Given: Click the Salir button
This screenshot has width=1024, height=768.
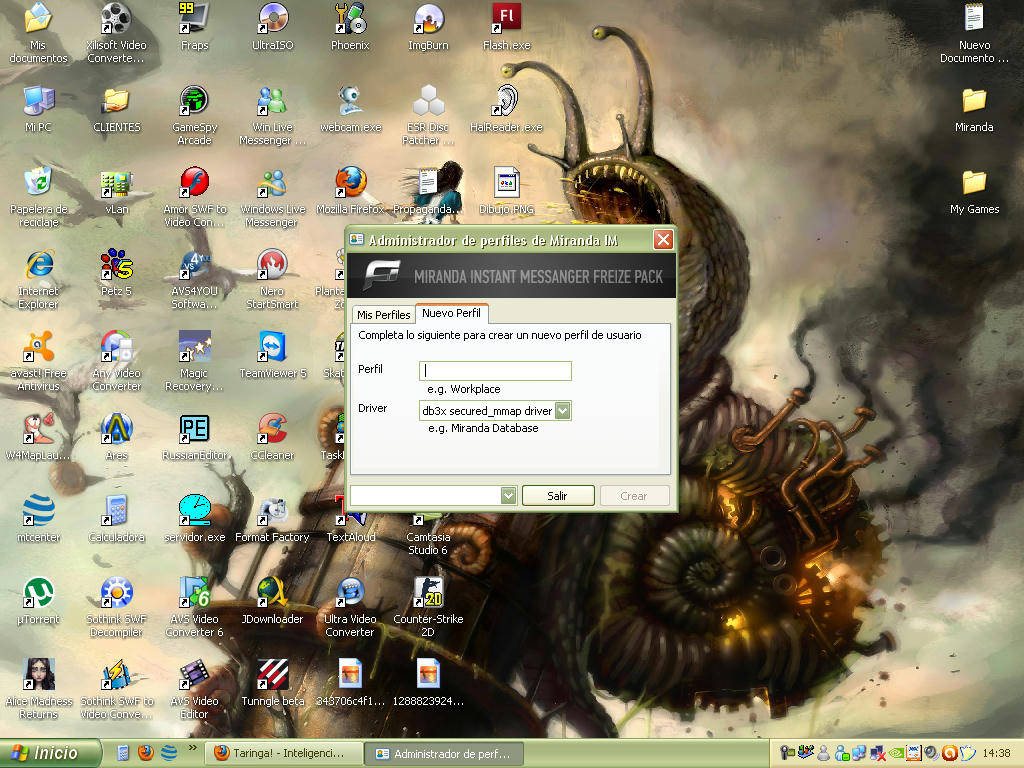Looking at the screenshot, I should tap(558, 496).
